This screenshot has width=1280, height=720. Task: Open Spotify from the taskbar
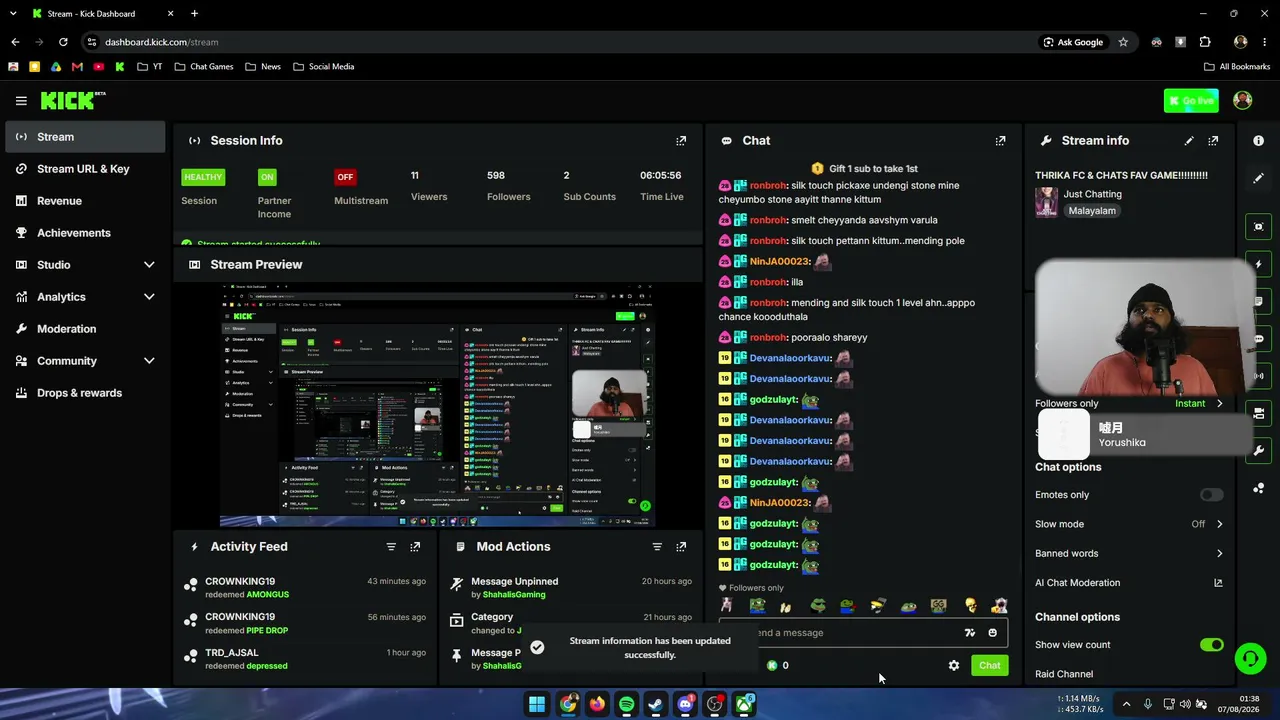point(626,705)
